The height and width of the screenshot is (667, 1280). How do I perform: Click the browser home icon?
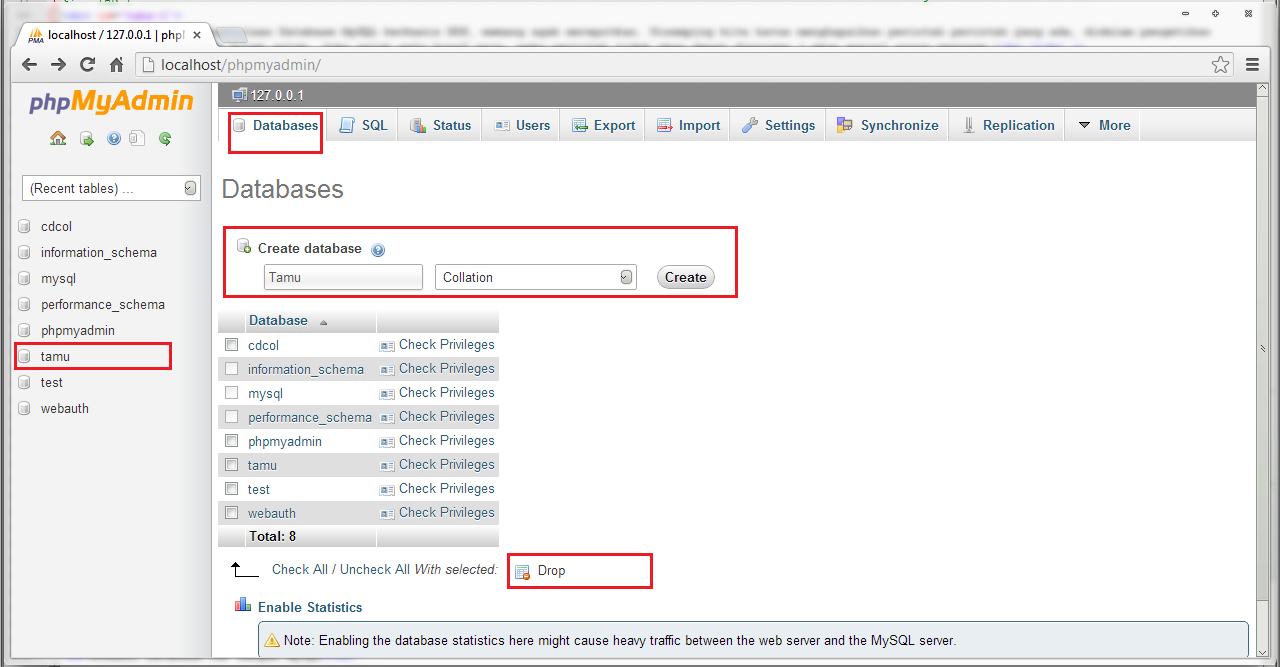116,65
